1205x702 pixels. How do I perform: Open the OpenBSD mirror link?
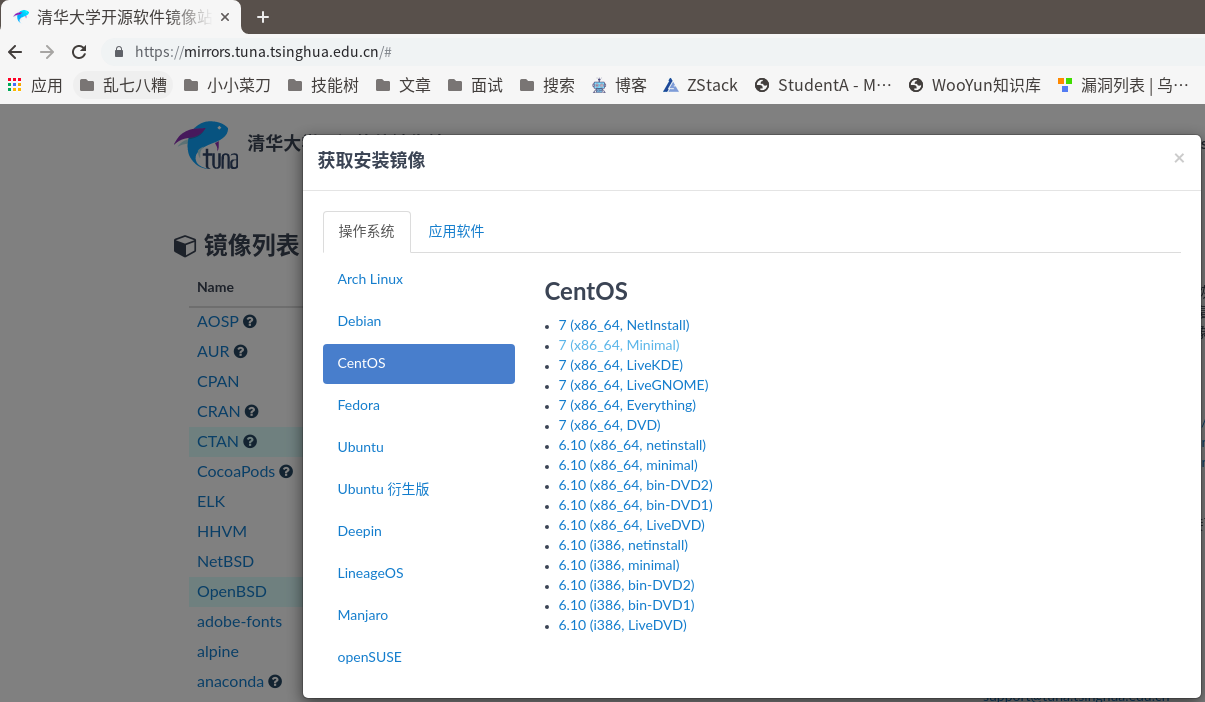(232, 592)
